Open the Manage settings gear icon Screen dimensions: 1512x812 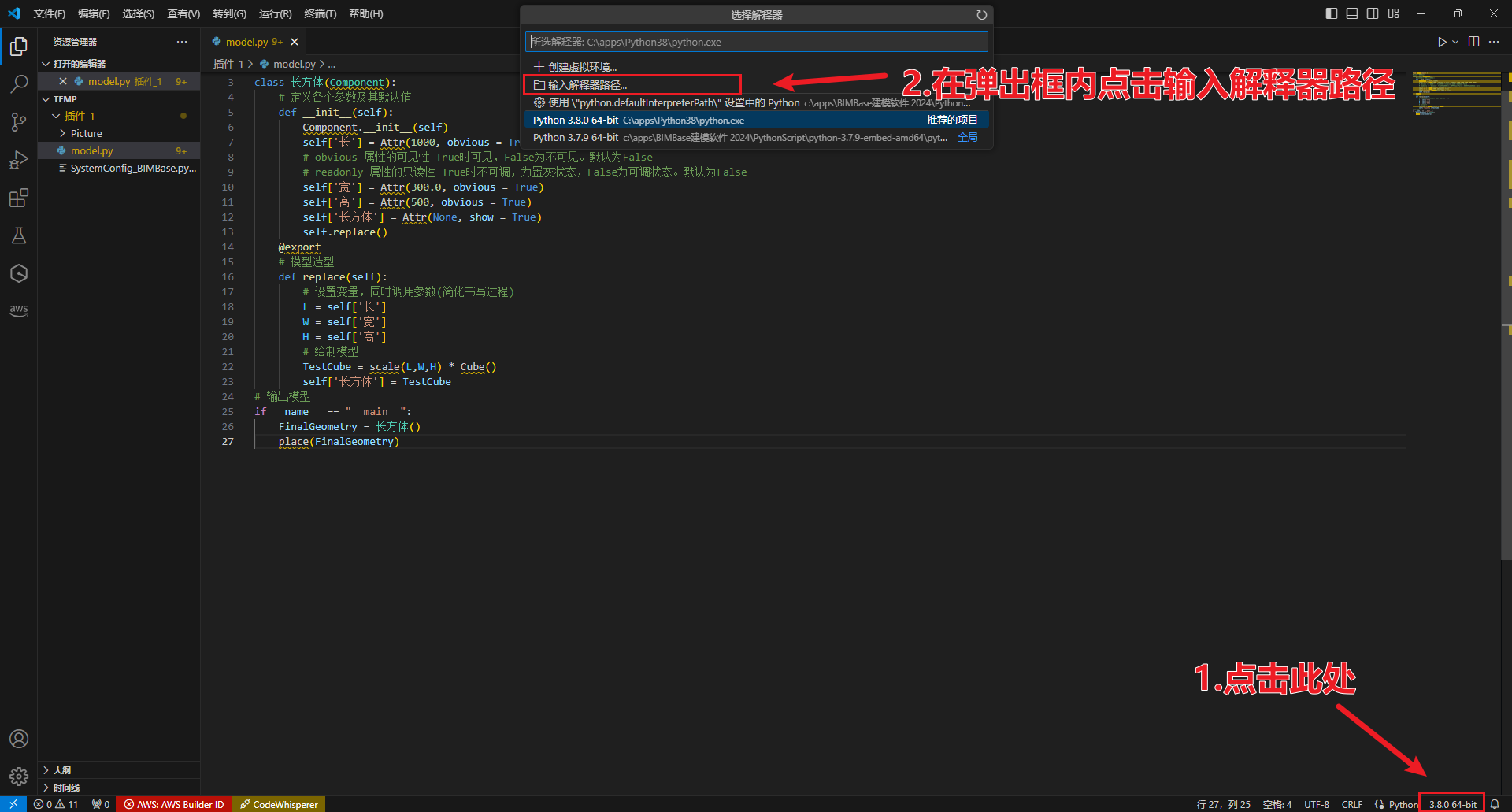[x=19, y=777]
